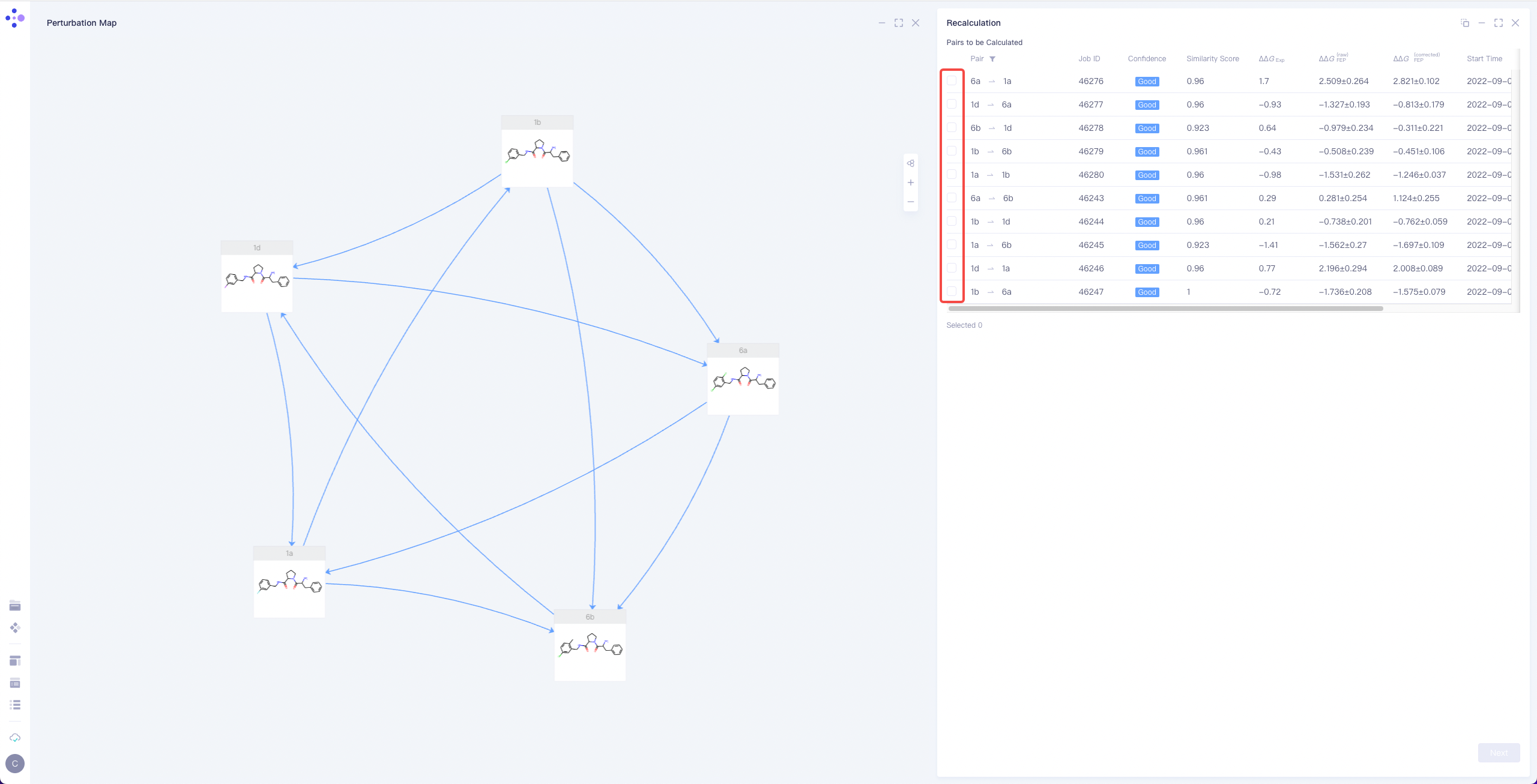Viewport: 1537px width, 784px height.
Task: Click the Confidence column header
Action: click(x=1147, y=59)
